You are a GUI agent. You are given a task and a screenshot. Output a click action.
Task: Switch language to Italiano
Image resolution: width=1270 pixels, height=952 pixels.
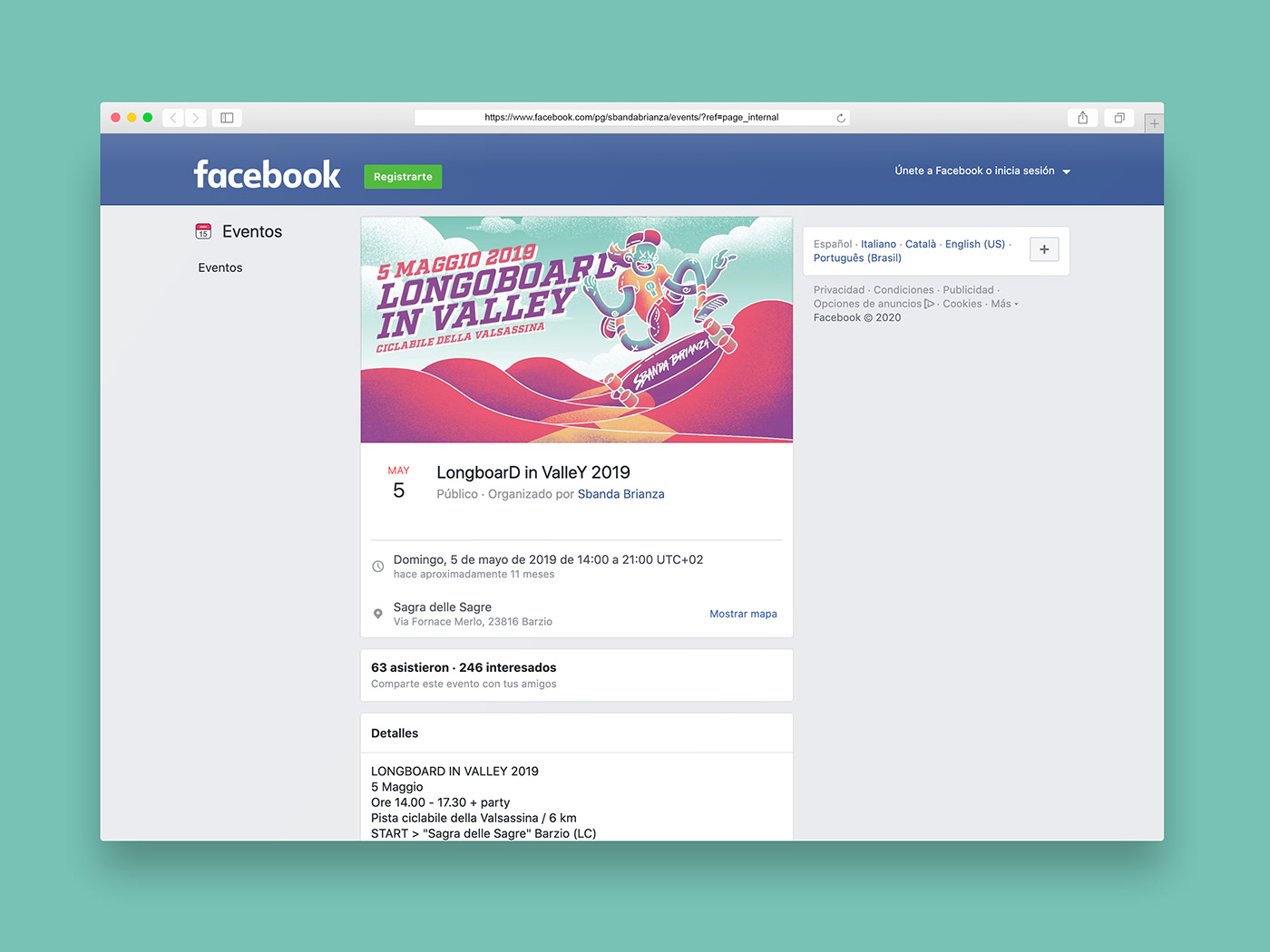pos(878,244)
